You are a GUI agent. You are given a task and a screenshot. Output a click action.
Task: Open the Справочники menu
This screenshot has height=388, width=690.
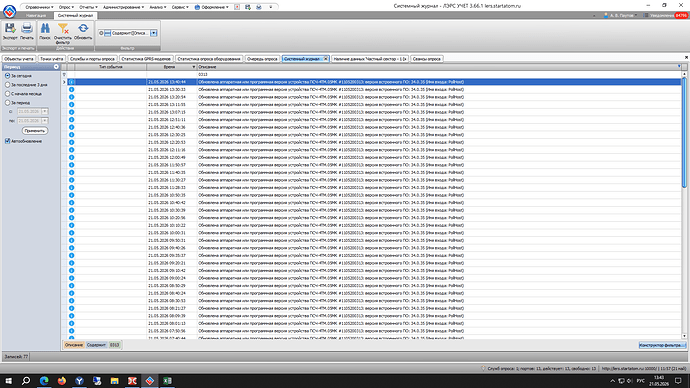[x=39, y=7]
